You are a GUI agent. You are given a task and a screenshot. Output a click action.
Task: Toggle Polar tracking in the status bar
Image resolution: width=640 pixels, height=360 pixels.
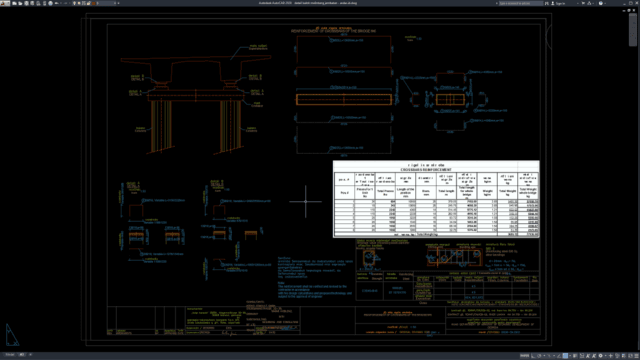[x=539, y=356]
